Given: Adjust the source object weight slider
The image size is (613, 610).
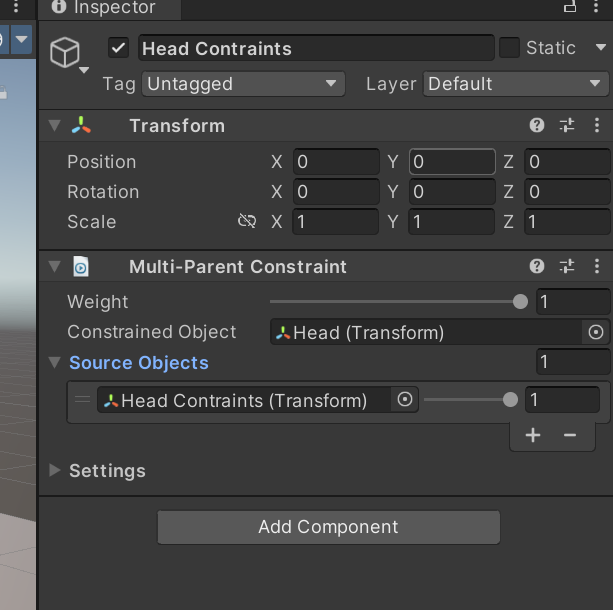Looking at the screenshot, I should (471, 400).
